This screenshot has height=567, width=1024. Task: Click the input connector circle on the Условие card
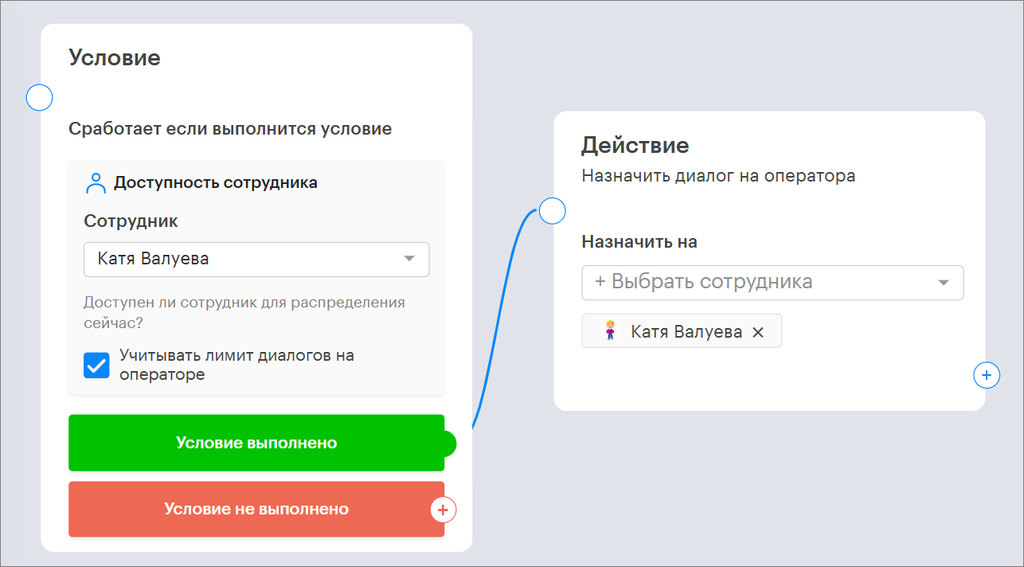tap(39, 98)
